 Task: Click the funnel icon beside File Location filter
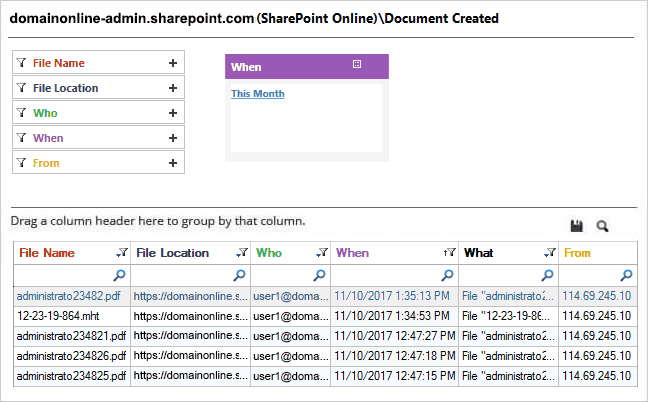tap(21, 88)
